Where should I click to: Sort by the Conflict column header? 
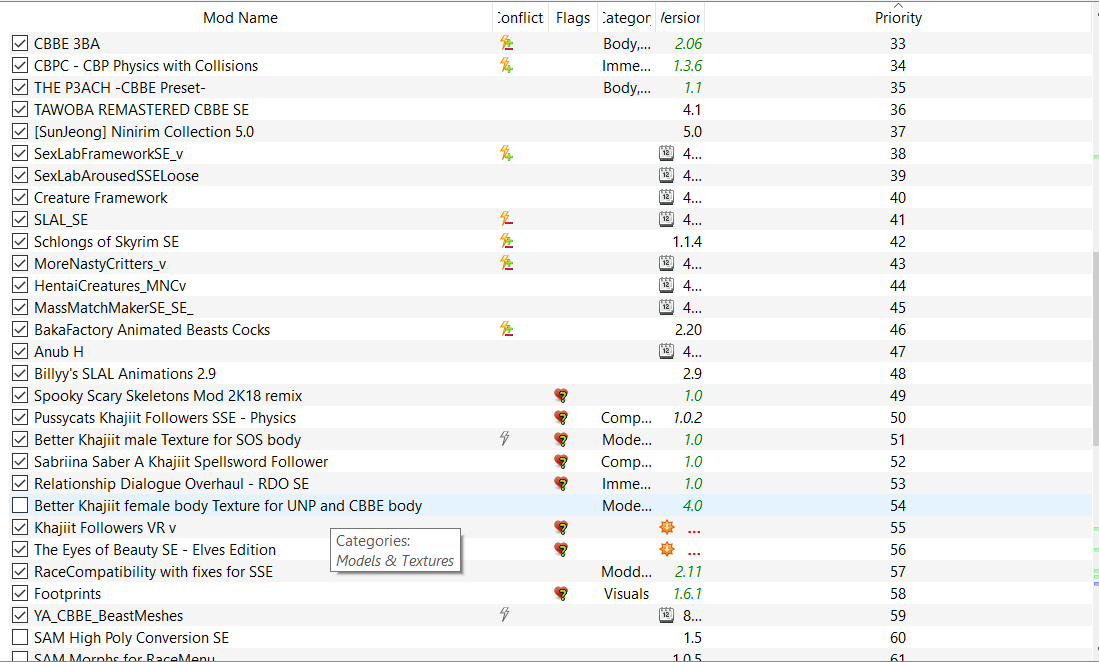tap(520, 18)
